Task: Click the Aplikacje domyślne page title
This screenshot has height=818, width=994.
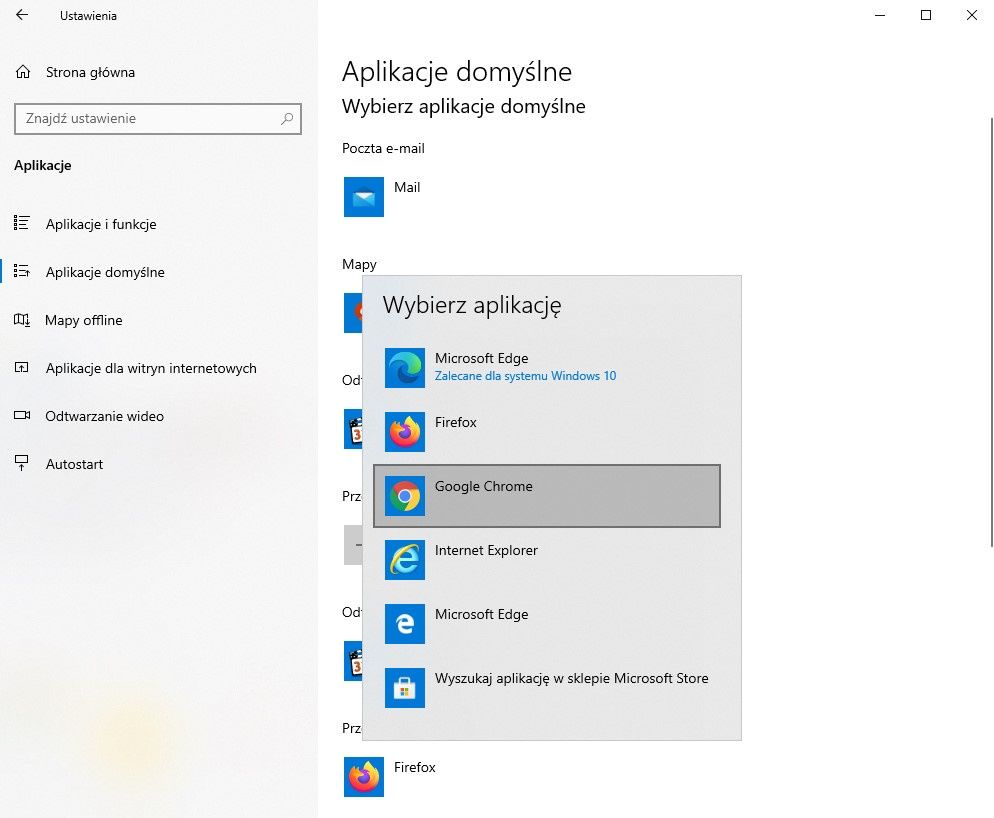Action: click(456, 72)
